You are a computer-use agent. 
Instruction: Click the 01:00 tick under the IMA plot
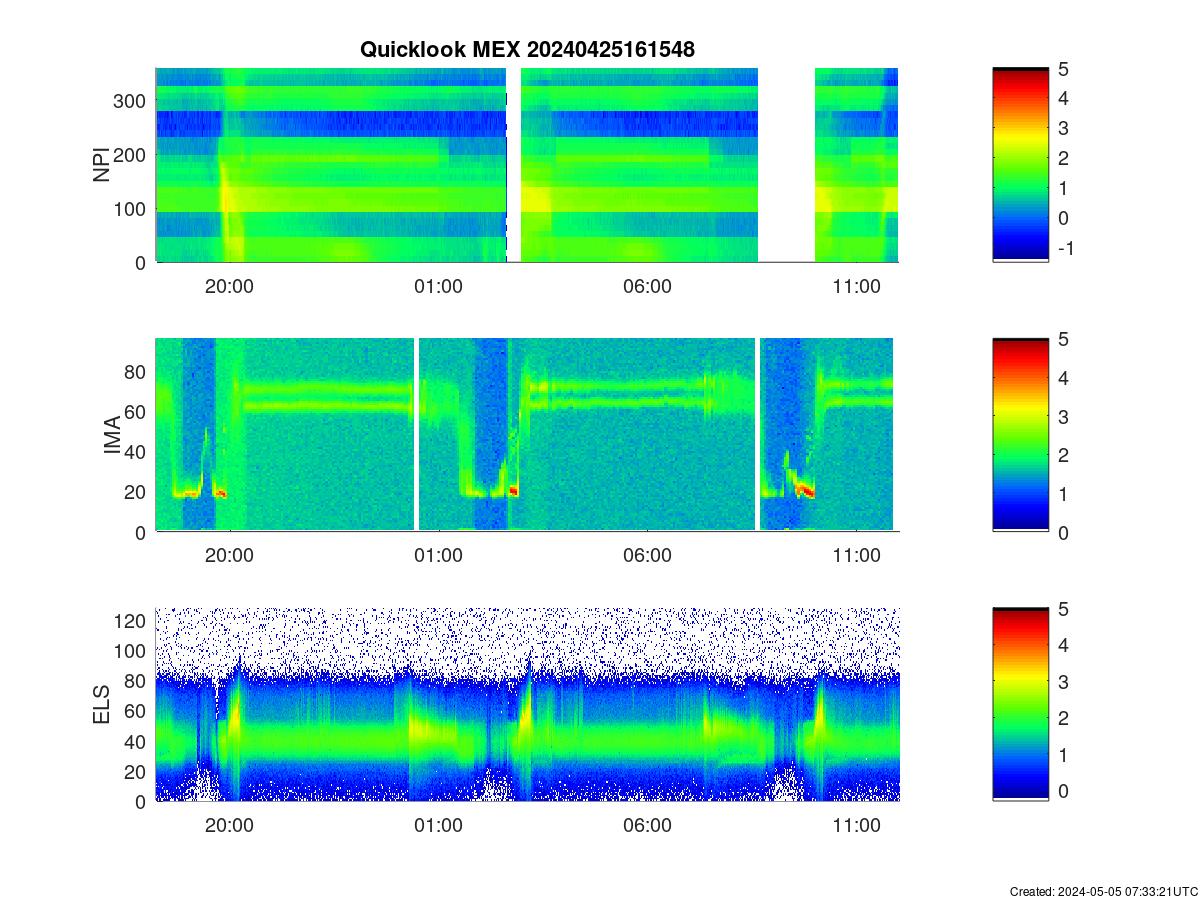pos(438,556)
